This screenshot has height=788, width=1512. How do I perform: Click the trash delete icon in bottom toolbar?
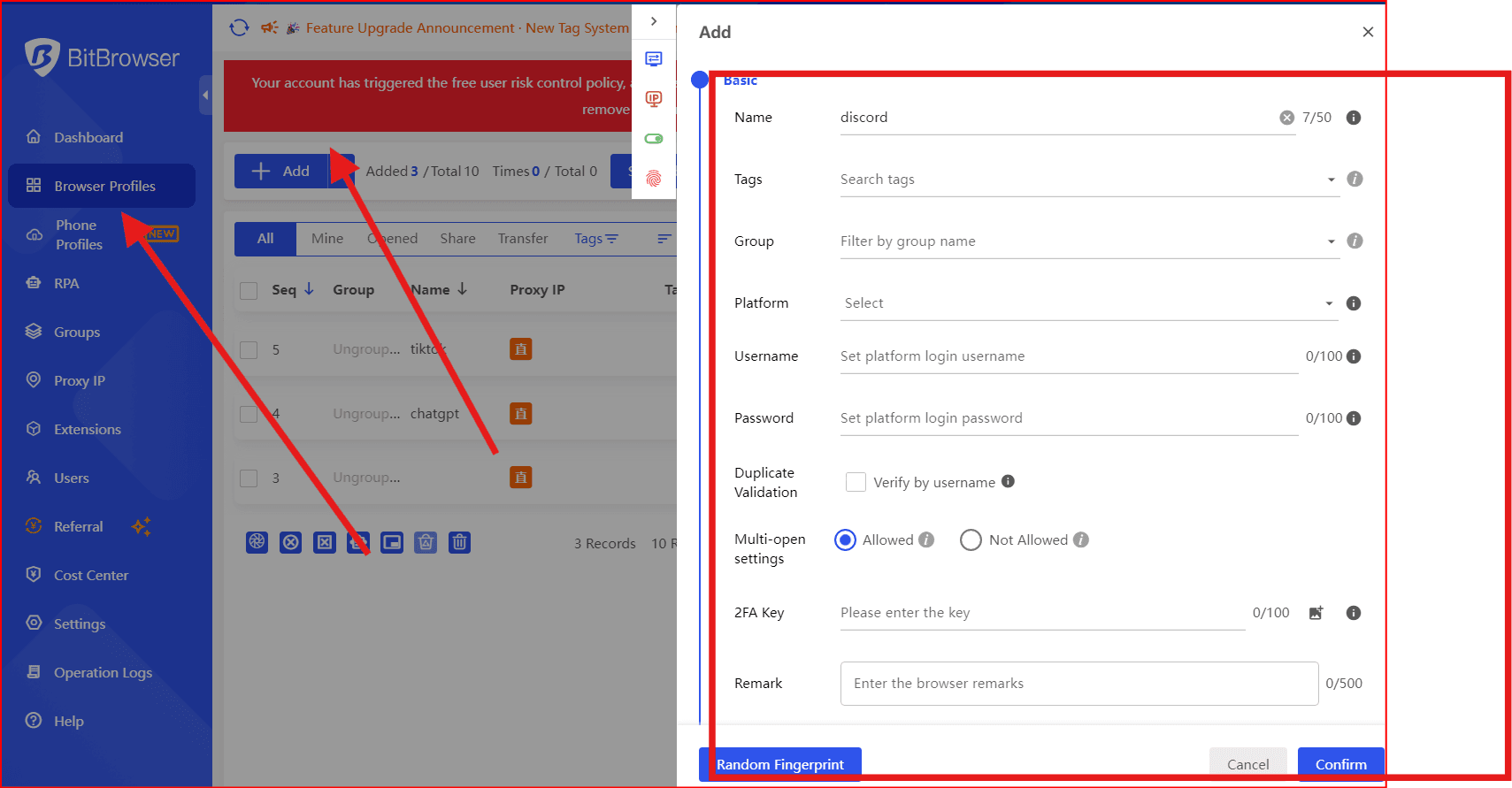(x=459, y=542)
